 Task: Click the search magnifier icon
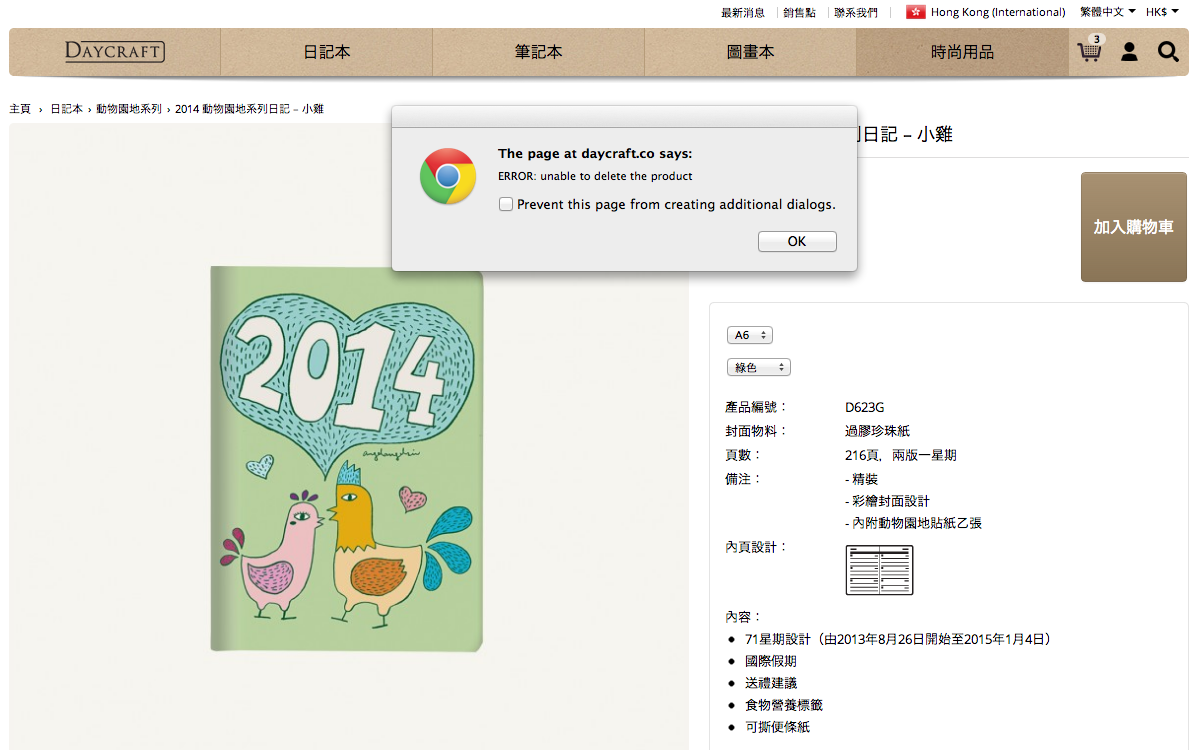1168,51
